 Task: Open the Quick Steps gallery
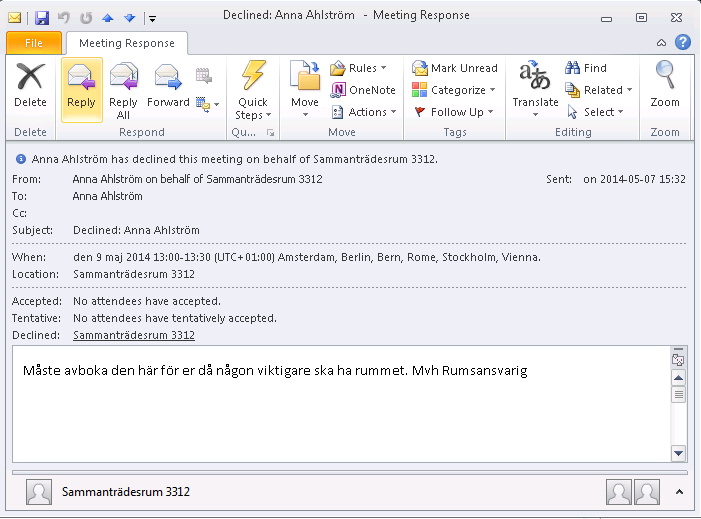(x=253, y=91)
